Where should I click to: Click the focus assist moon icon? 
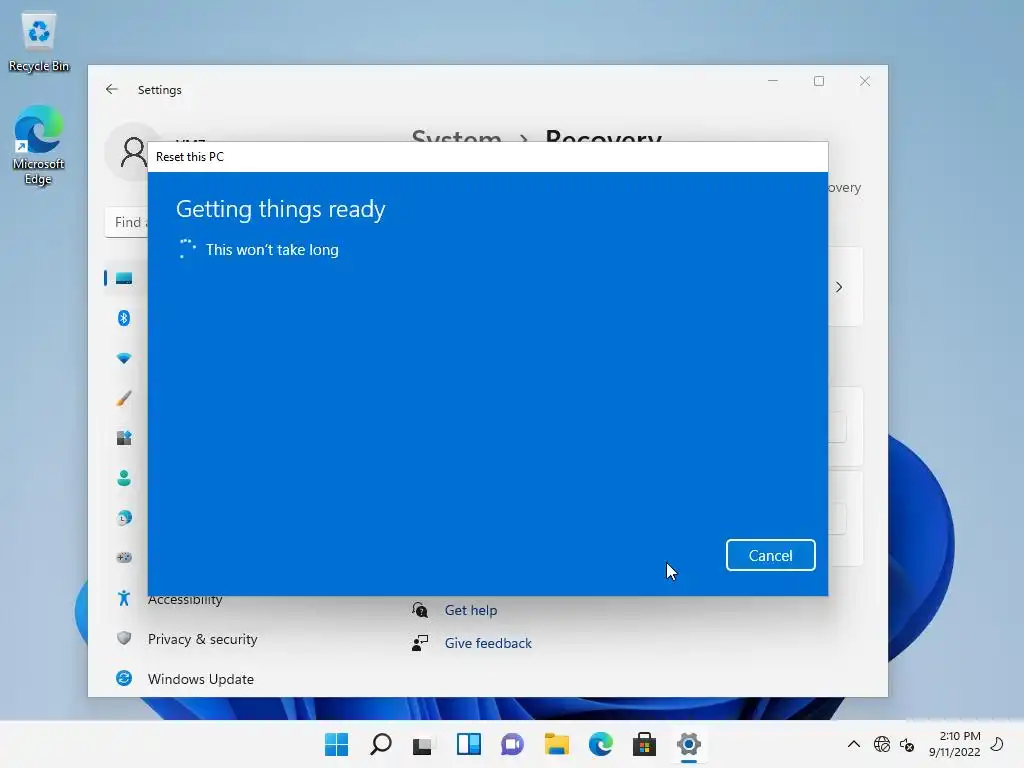coord(997,743)
